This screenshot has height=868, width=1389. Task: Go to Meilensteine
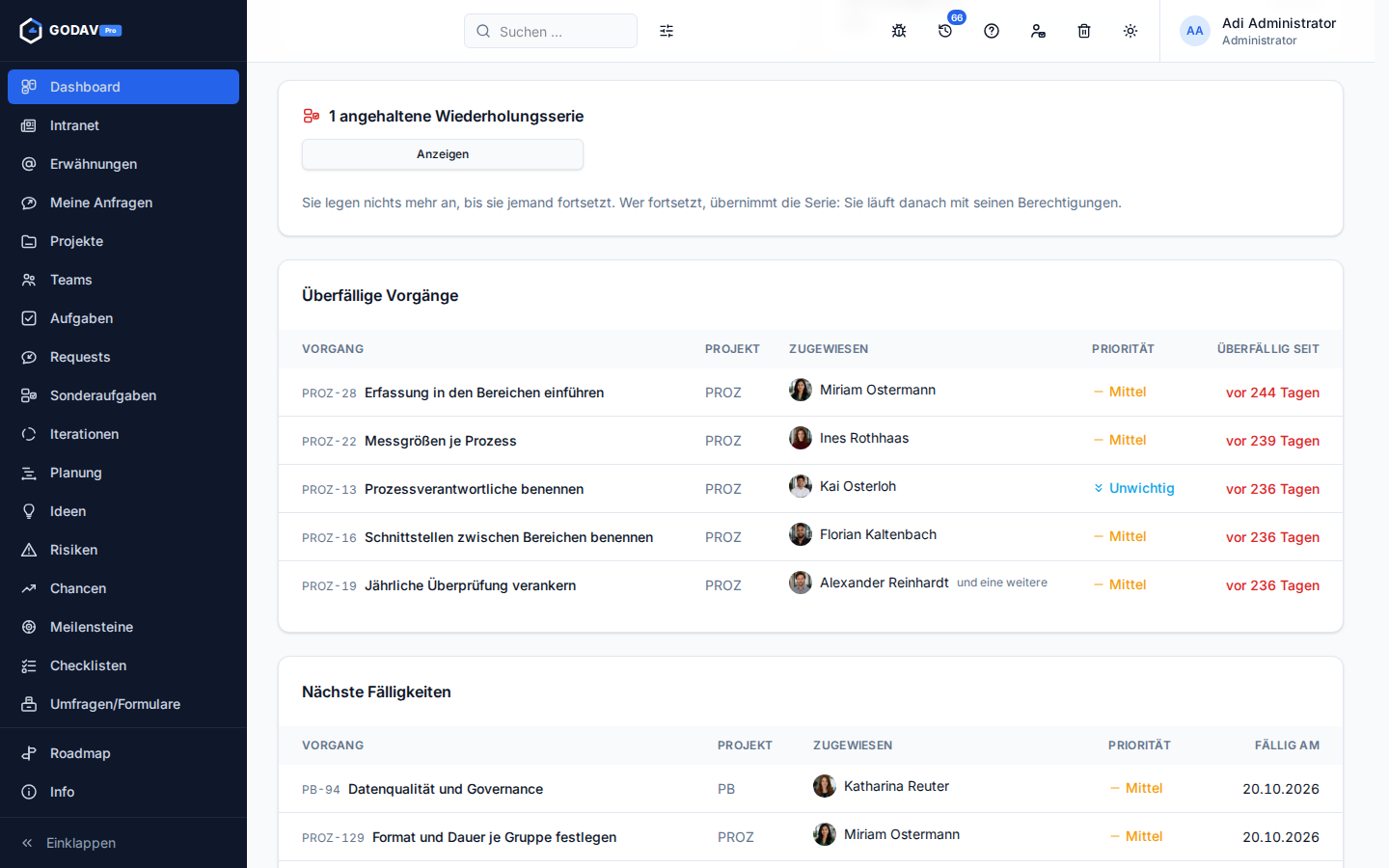point(123,627)
